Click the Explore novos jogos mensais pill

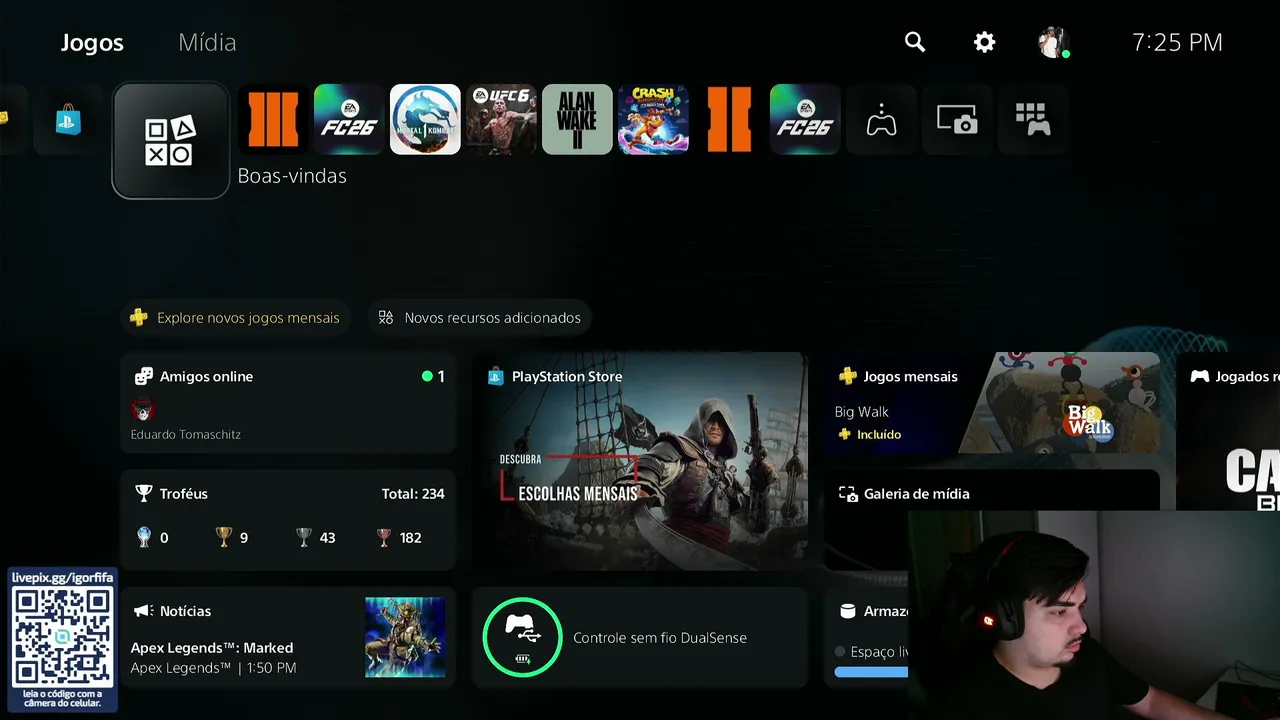point(236,317)
